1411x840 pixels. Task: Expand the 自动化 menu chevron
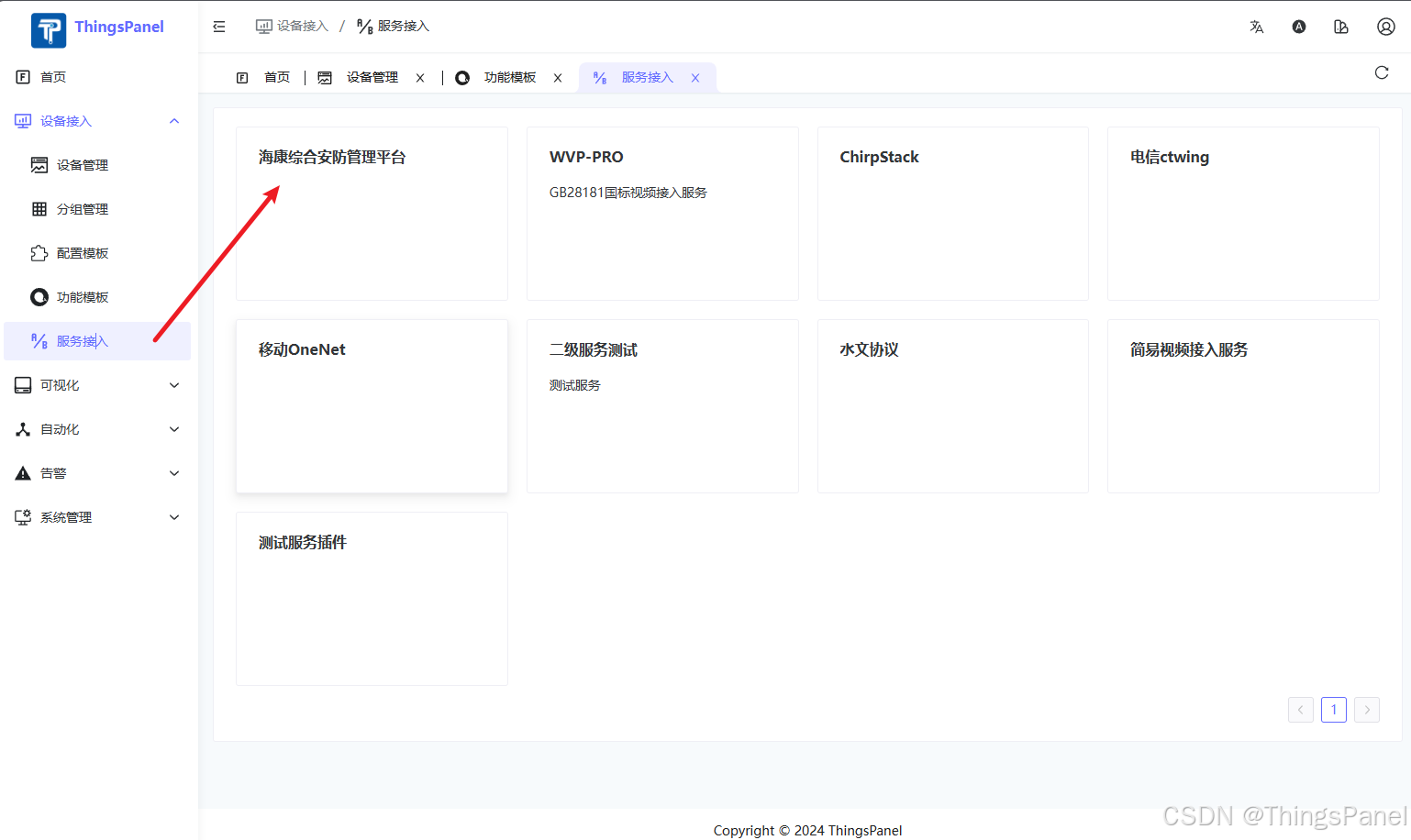tap(174, 429)
